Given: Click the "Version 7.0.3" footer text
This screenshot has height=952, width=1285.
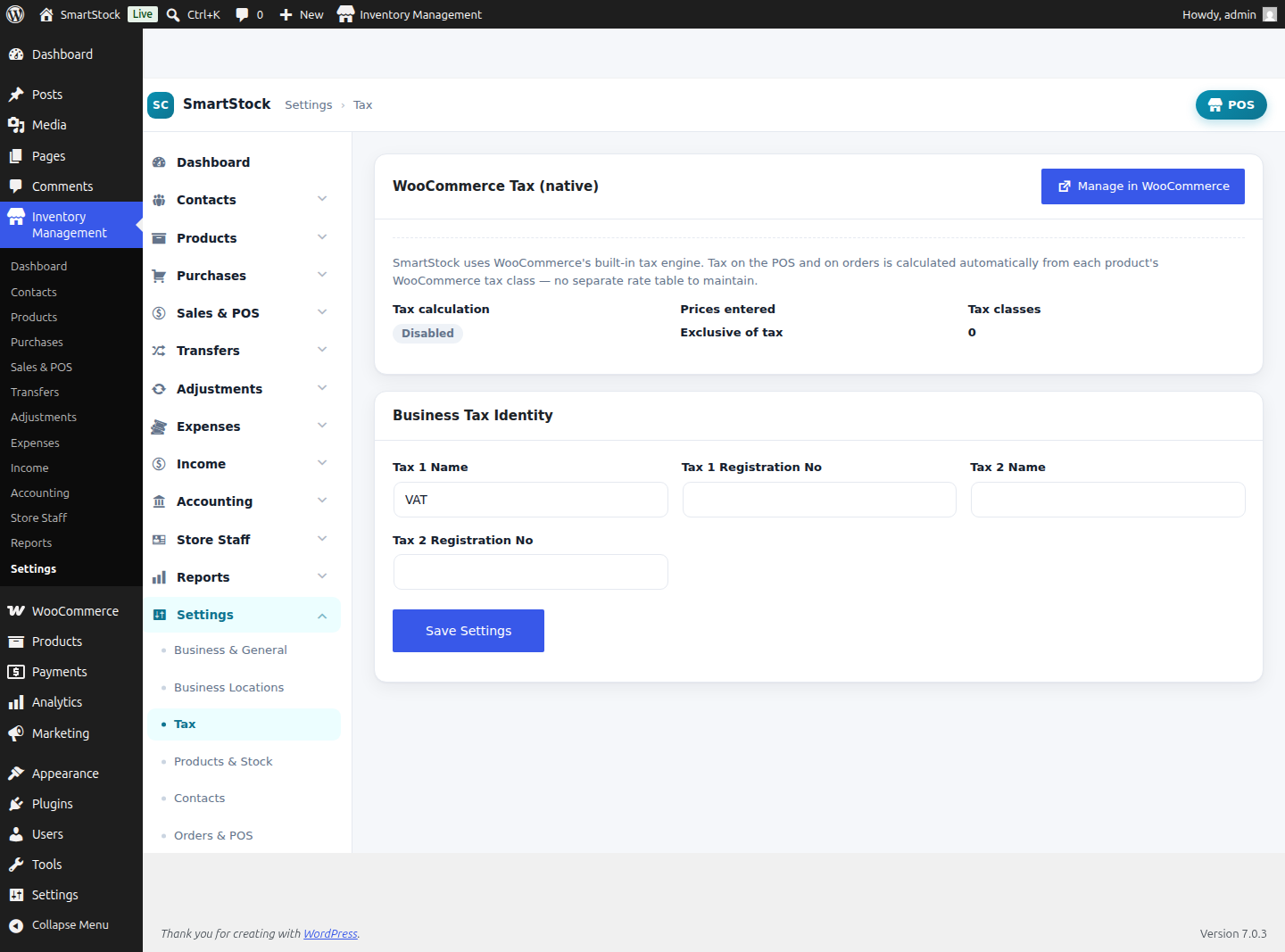Looking at the screenshot, I should tap(1233, 934).
